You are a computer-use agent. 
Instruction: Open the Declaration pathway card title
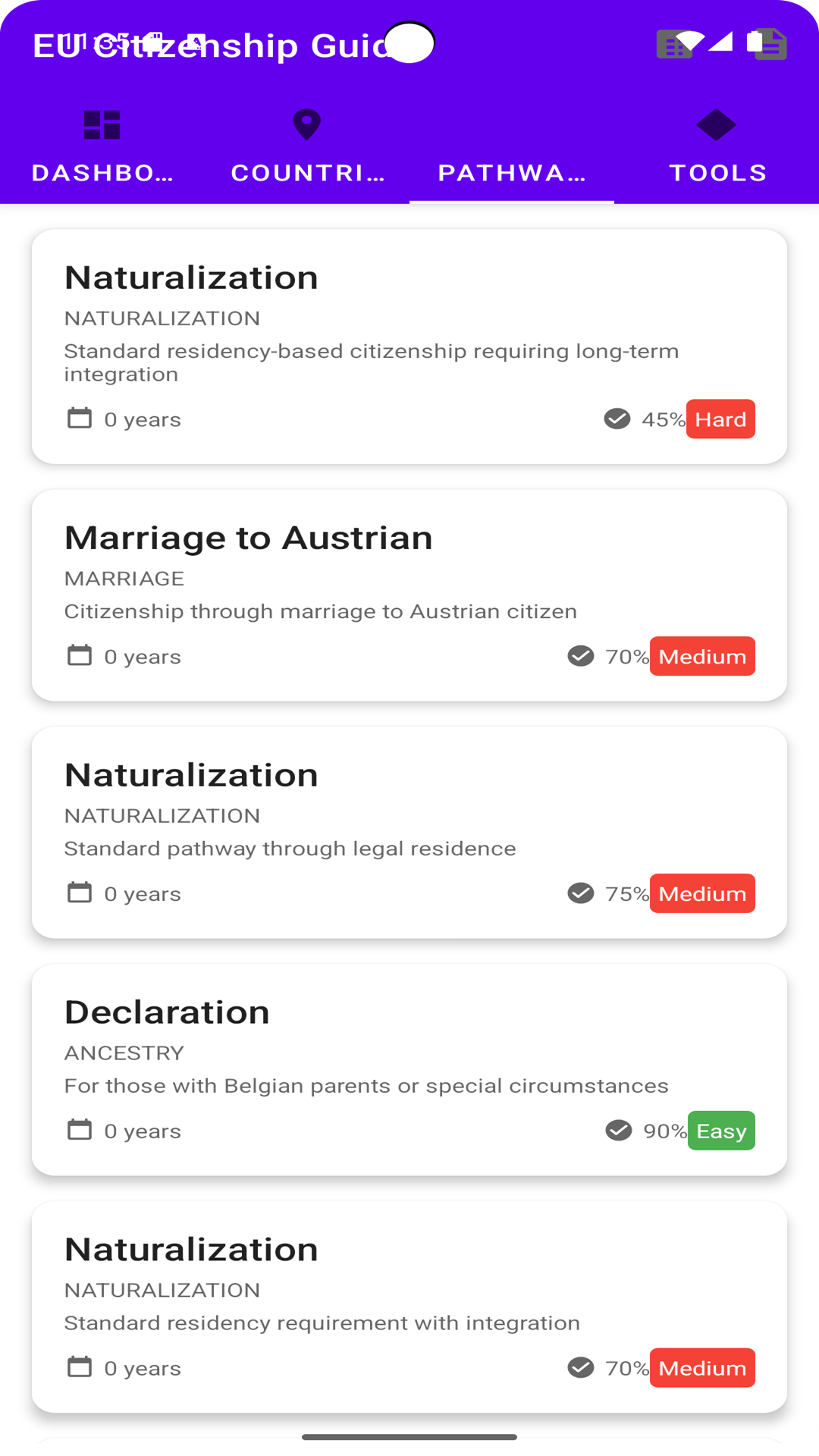pyautogui.click(x=167, y=1012)
